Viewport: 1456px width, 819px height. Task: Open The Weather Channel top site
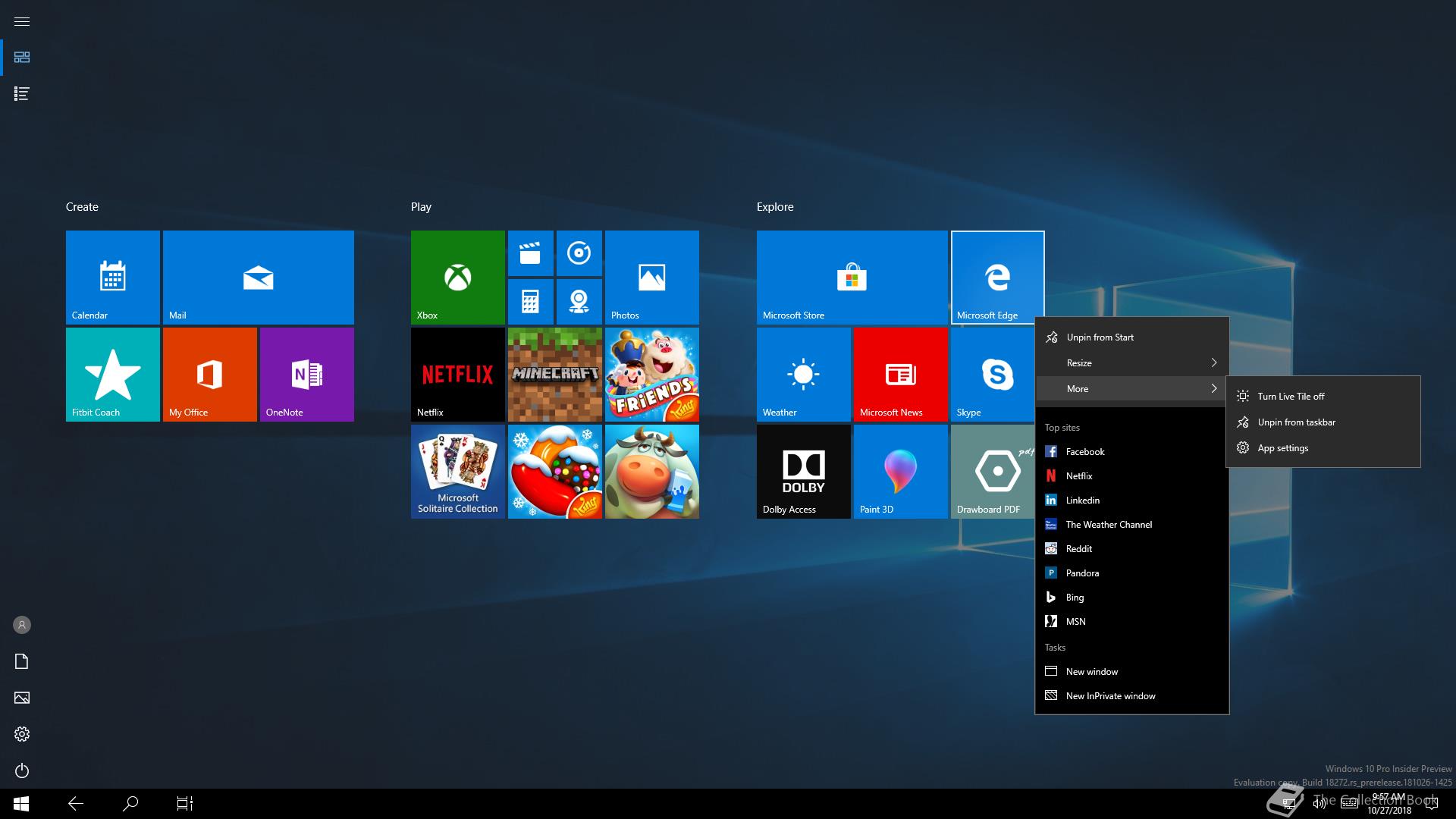1131,525
